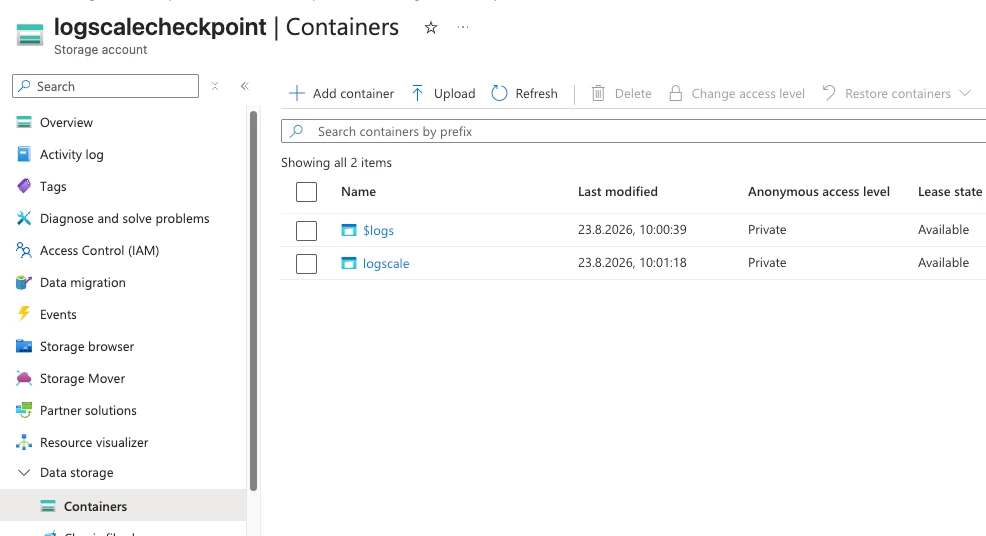
Task: Sort by Anonymous access level column header
Action: 819,191
